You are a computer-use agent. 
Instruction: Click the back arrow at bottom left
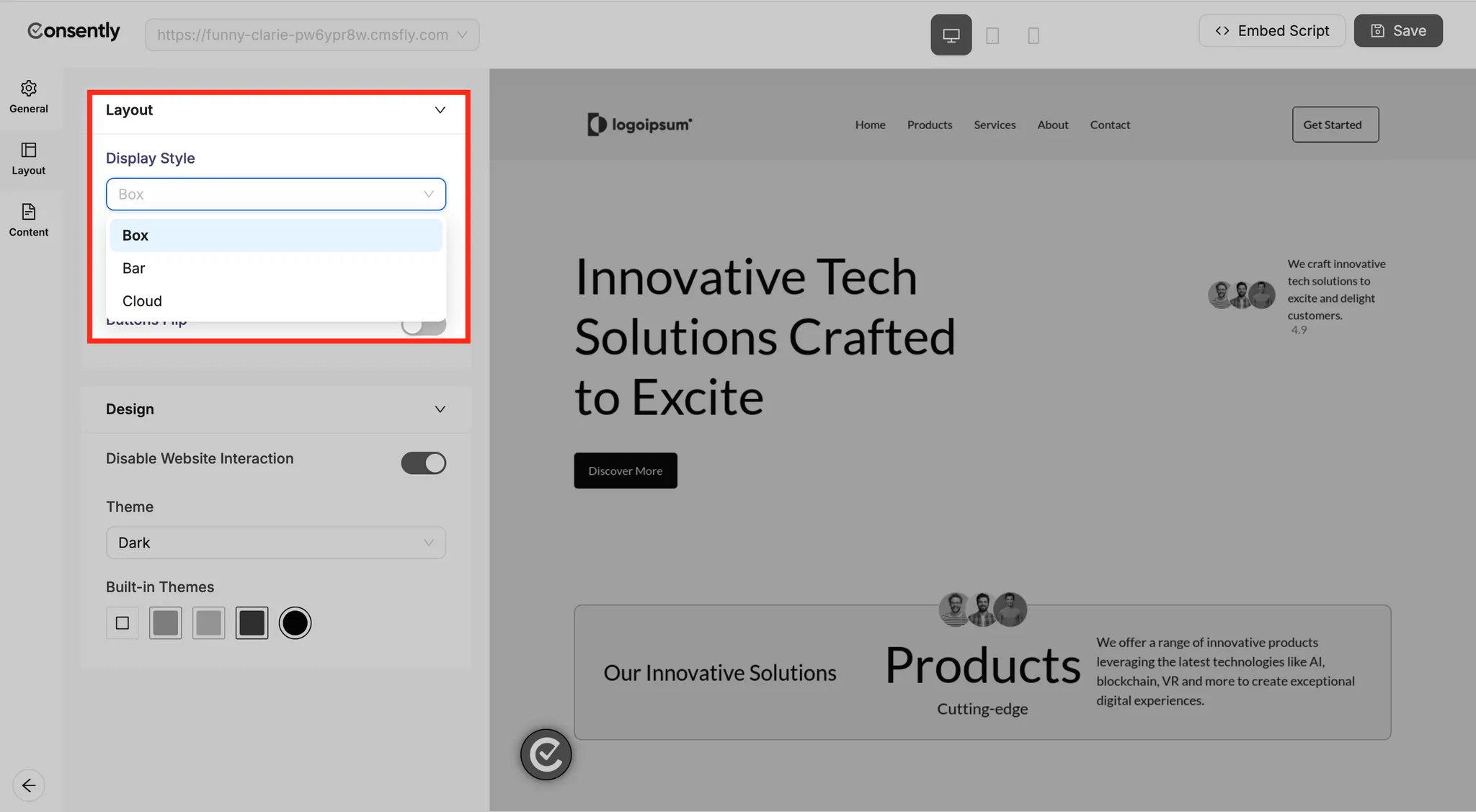pyautogui.click(x=29, y=785)
